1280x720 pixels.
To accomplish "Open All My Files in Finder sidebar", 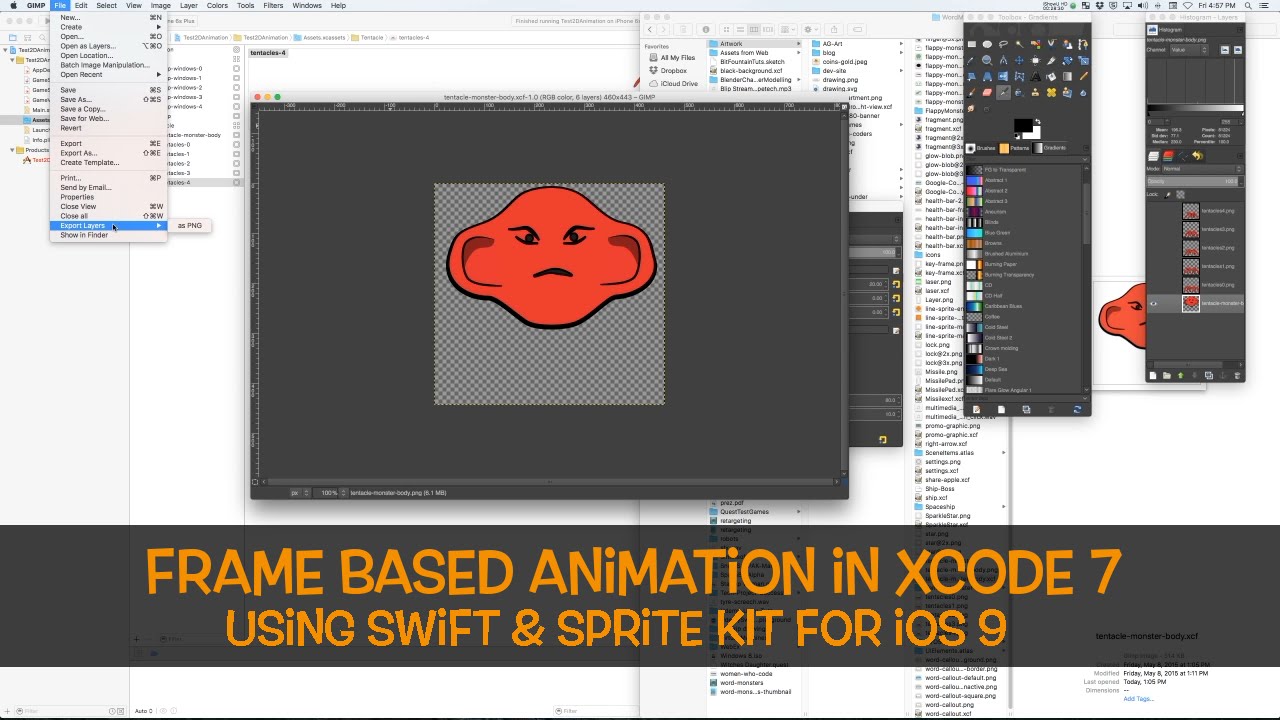I will (x=677, y=58).
